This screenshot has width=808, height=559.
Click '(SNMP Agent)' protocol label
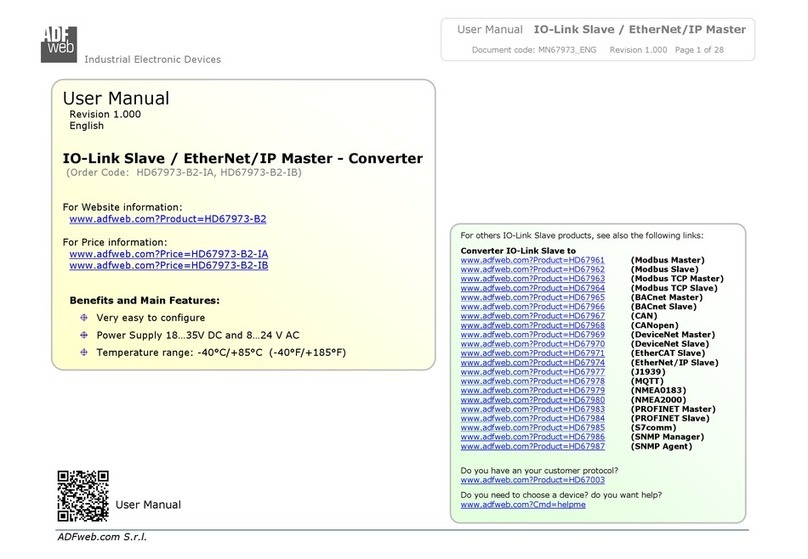point(661,447)
